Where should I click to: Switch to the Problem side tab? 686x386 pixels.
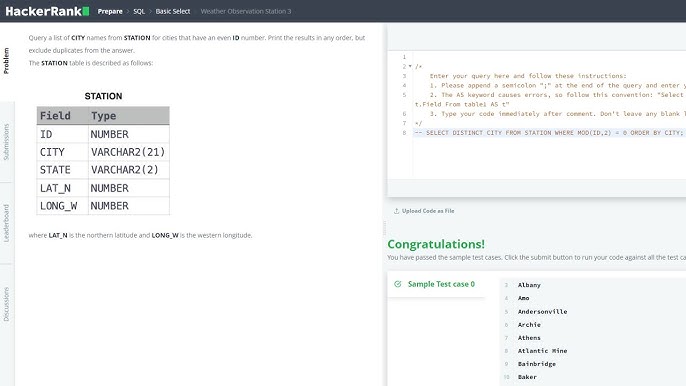(x=7, y=61)
